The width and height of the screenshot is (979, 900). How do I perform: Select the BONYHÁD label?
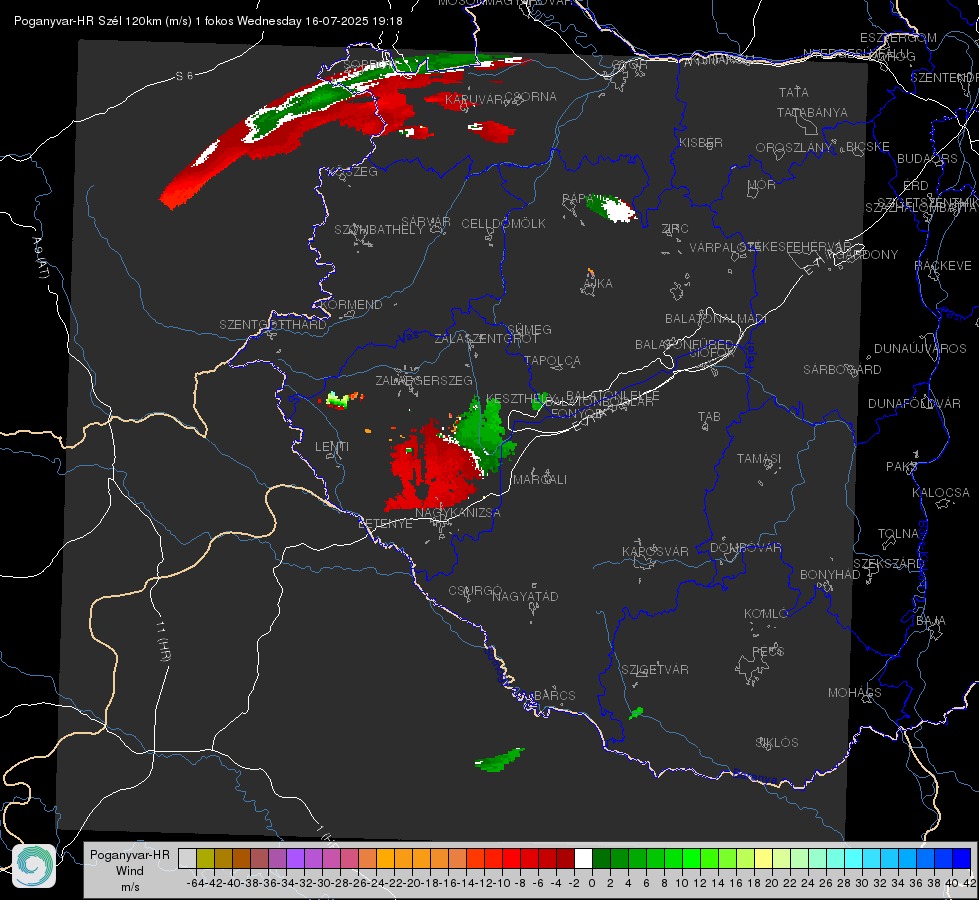click(830, 575)
